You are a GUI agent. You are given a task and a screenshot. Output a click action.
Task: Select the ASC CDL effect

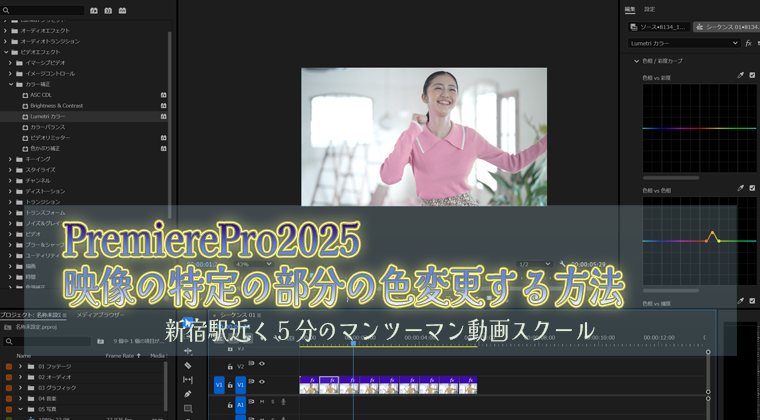point(41,95)
